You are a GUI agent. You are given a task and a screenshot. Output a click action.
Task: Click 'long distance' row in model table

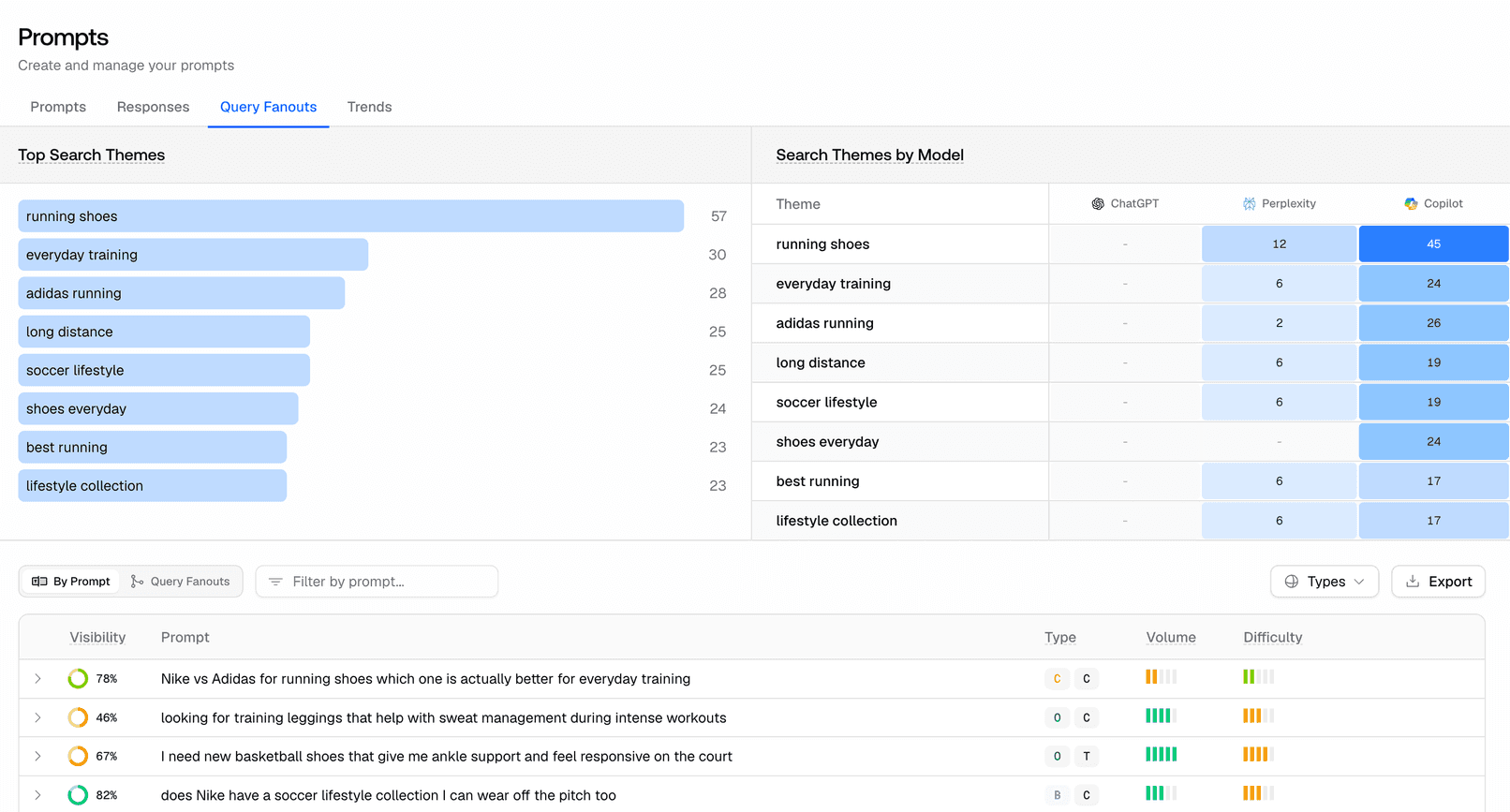[1131, 362]
